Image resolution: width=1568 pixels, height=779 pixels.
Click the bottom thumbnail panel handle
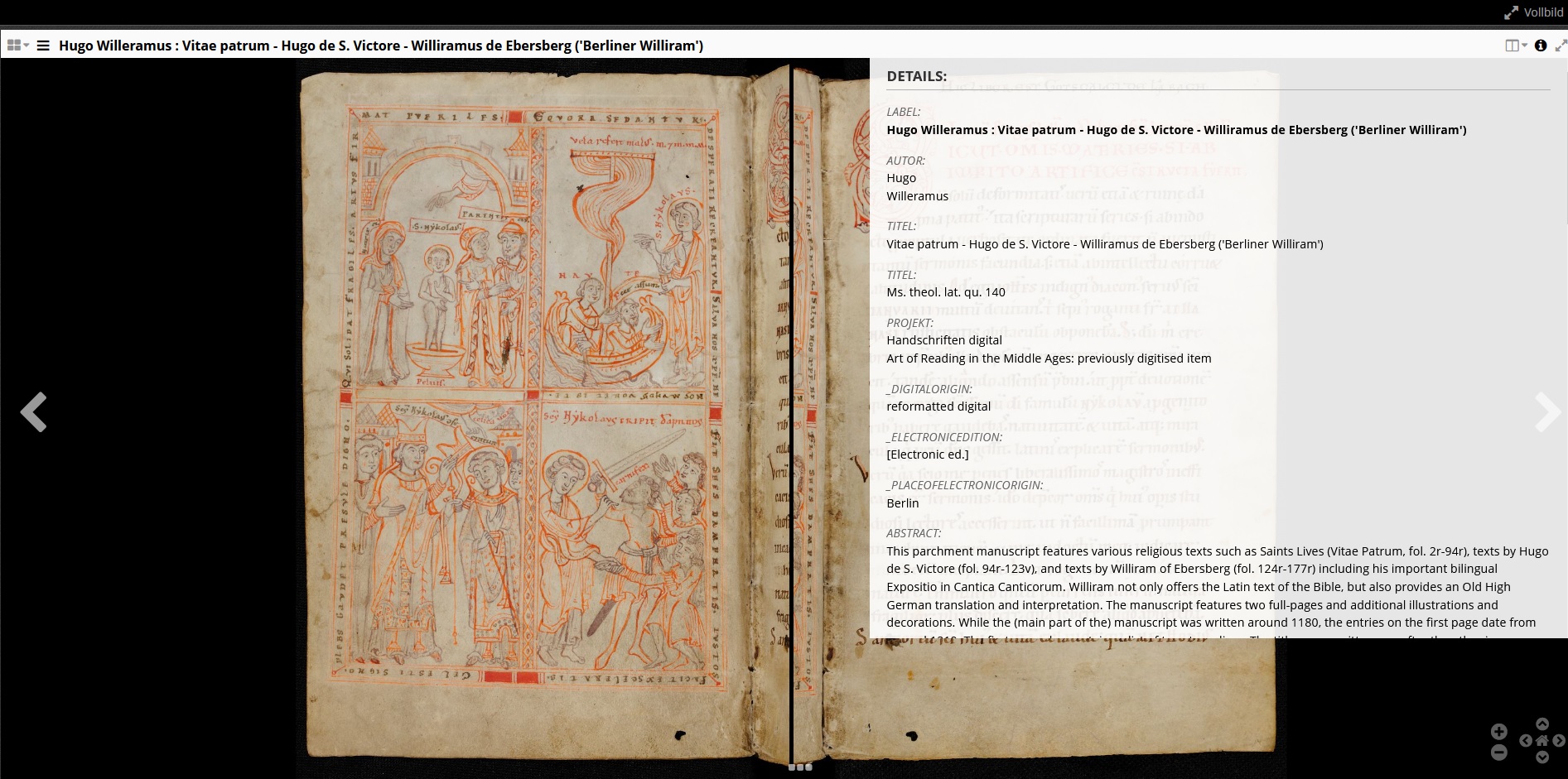[x=800, y=767]
